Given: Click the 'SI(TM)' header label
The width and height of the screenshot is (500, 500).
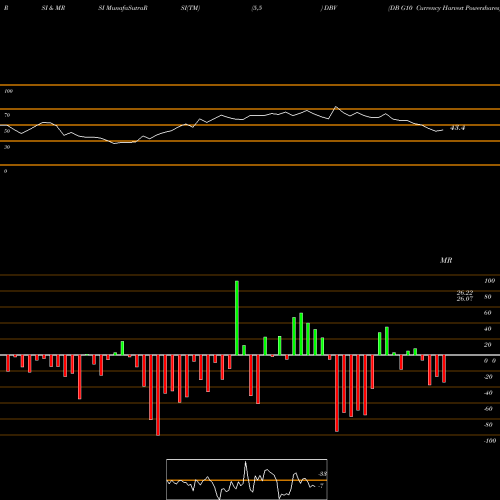Looking at the screenshot, I should click(x=190, y=8).
